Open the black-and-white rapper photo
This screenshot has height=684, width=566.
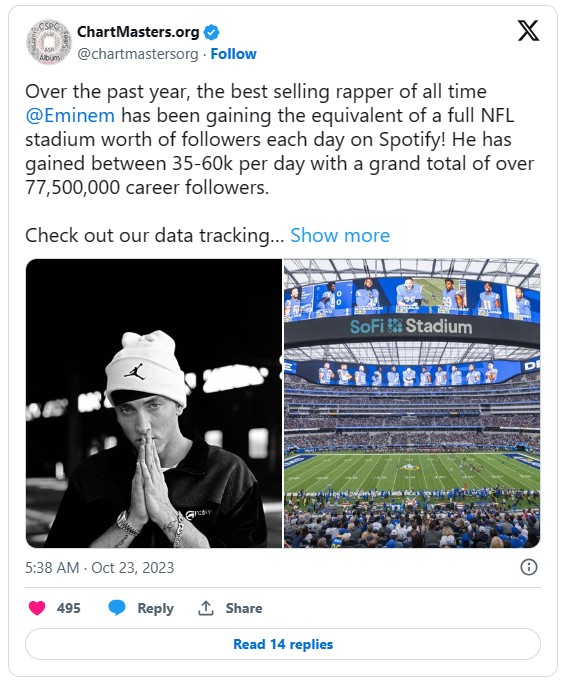tap(154, 404)
